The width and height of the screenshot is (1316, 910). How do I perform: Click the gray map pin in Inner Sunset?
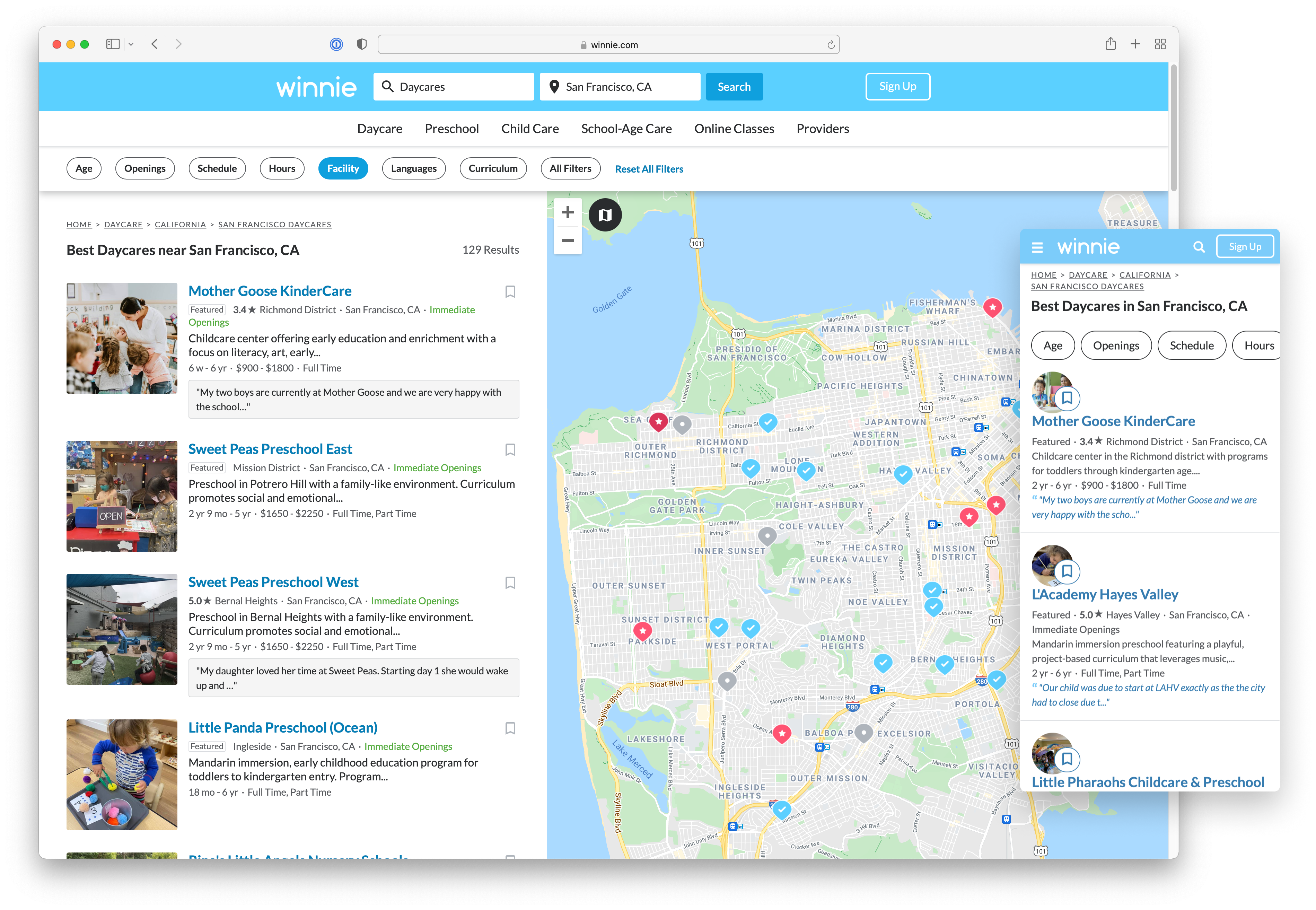pos(767,536)
